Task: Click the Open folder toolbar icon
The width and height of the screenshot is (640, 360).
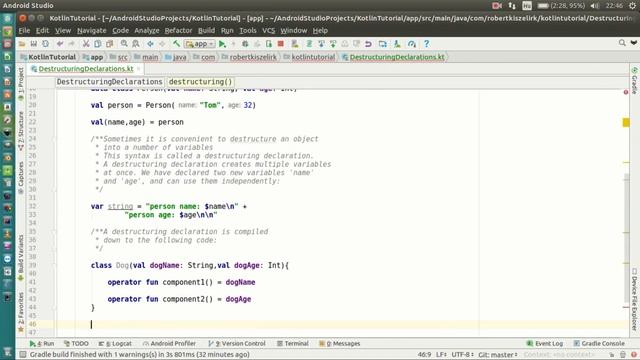Action: [x=22, y=44]
